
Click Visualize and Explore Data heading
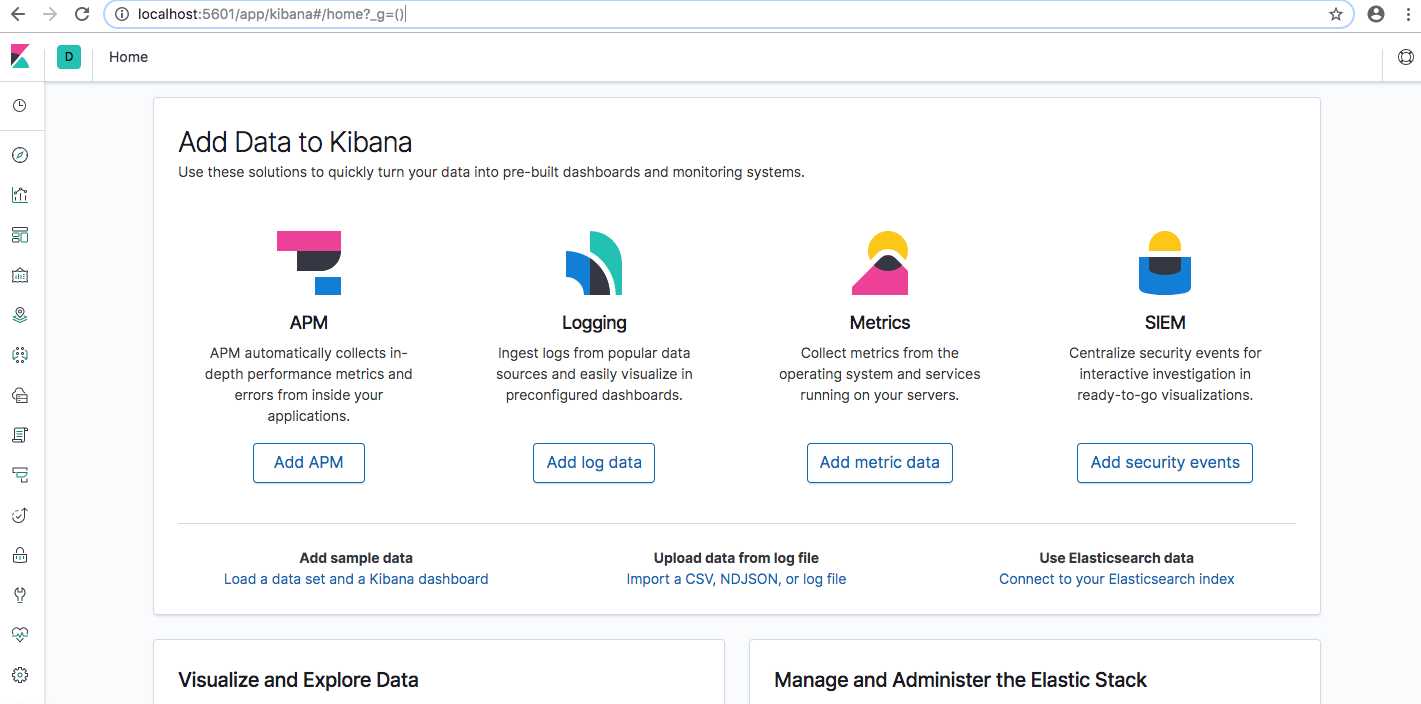click(x=298, y=680)
